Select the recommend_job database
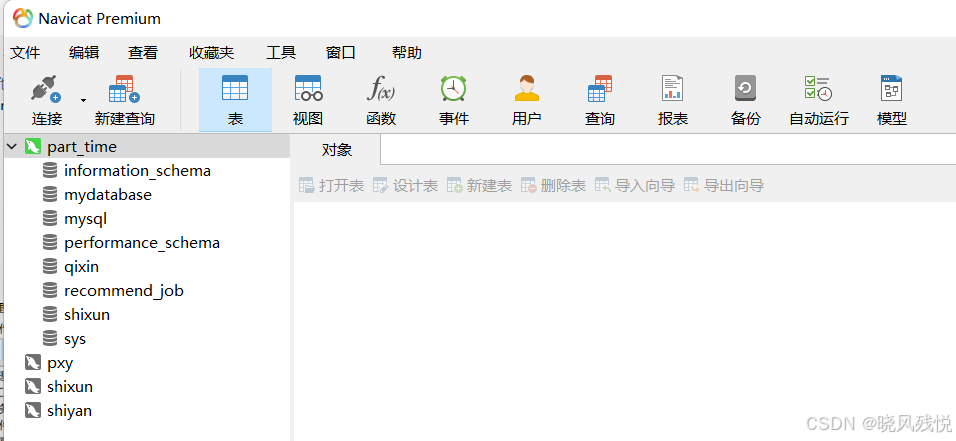 tap(124, 291)
